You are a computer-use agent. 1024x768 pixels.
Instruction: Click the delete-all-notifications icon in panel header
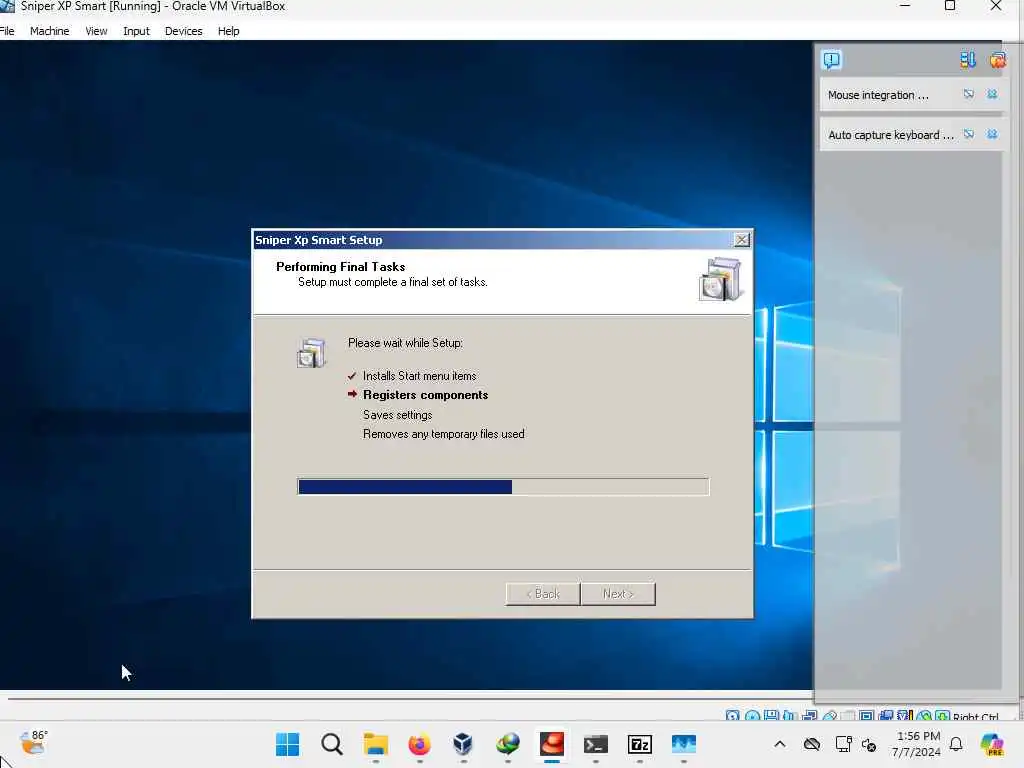(997, 60)
